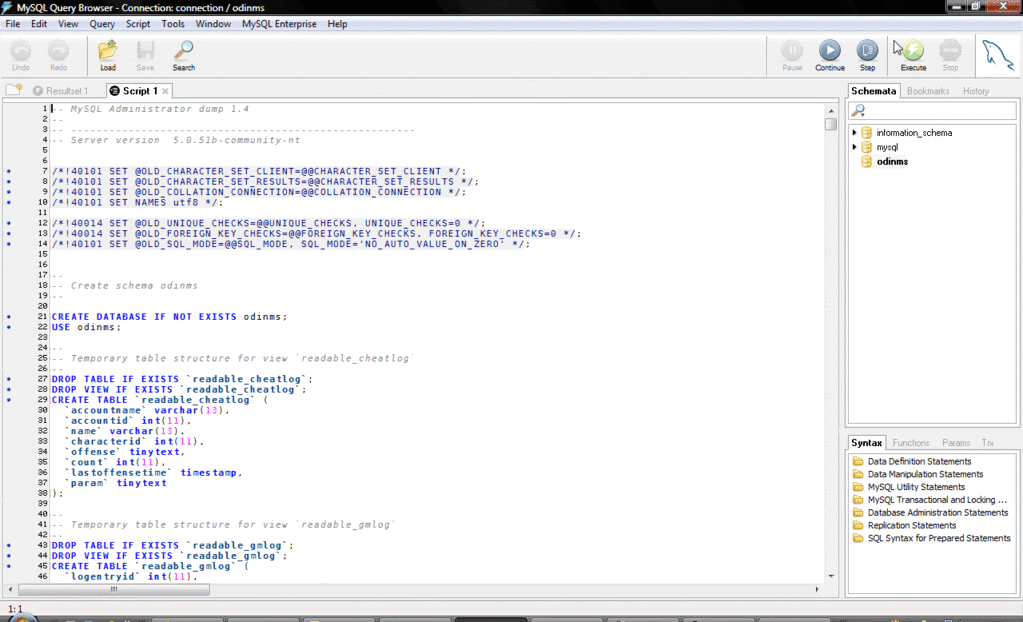Click the new tab icon left of Resultset 1
The width and height of the screenshot is (1023, 622).
click(x=14, y=91)
